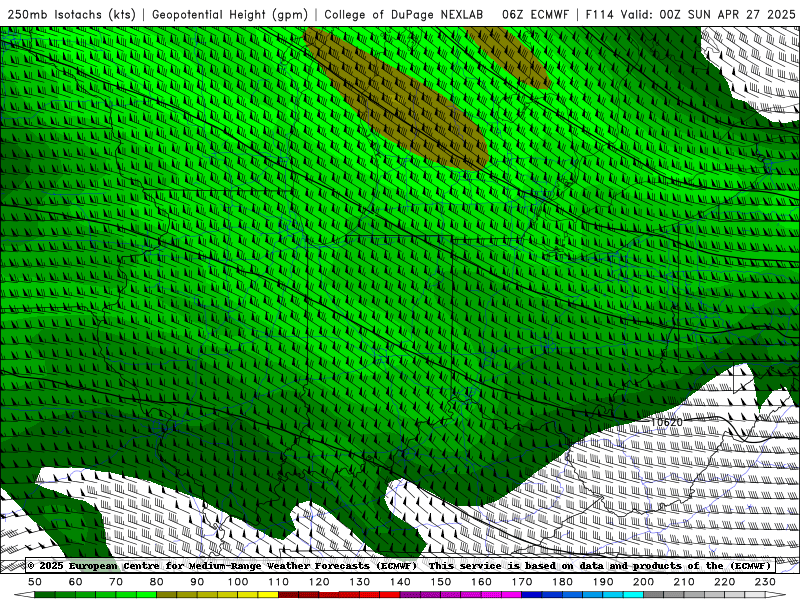This screenshot has height=600, width=800.
Task: Click the bright yellow swatch just before 110
Action: coord(268,595)
